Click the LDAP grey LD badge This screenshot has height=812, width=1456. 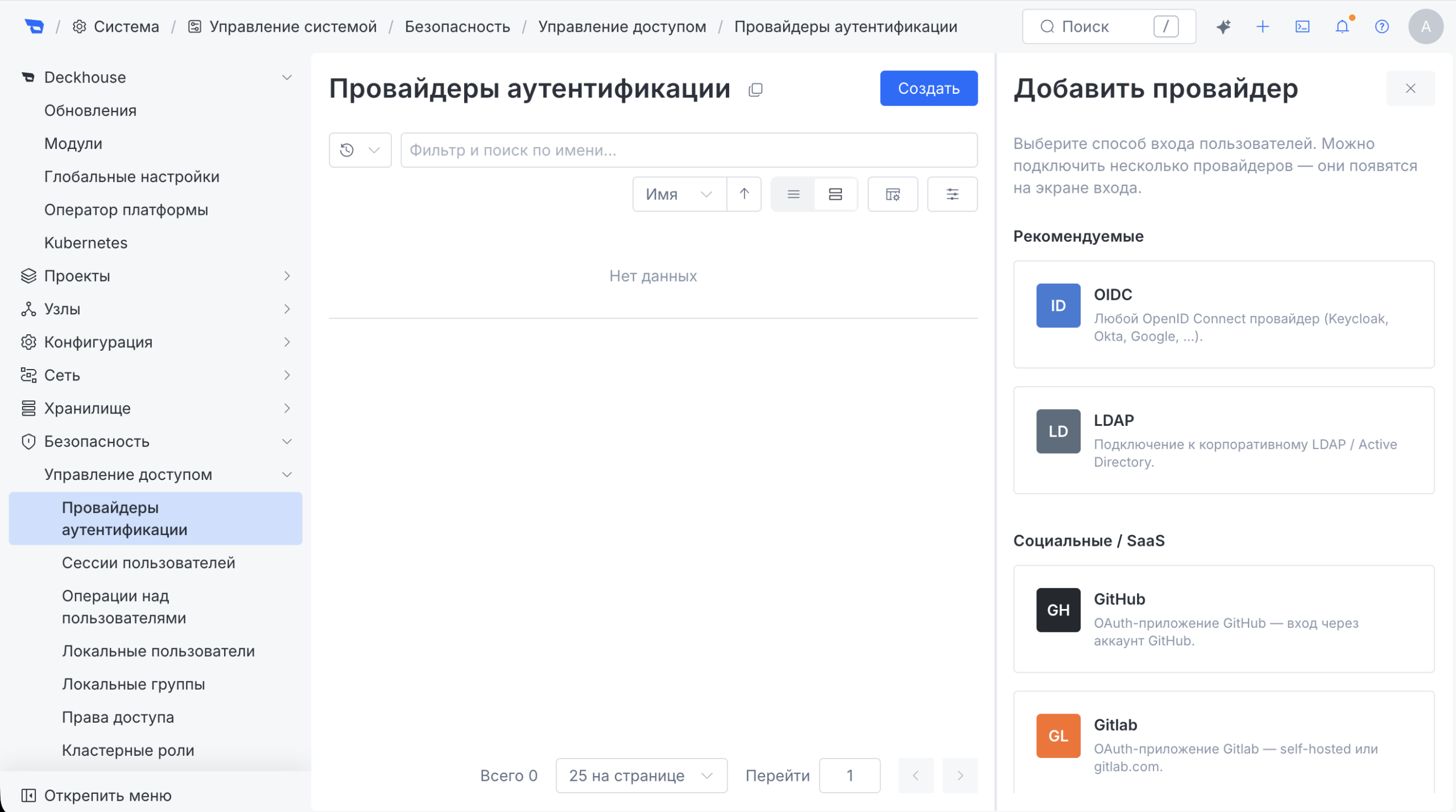[1058, 431]
